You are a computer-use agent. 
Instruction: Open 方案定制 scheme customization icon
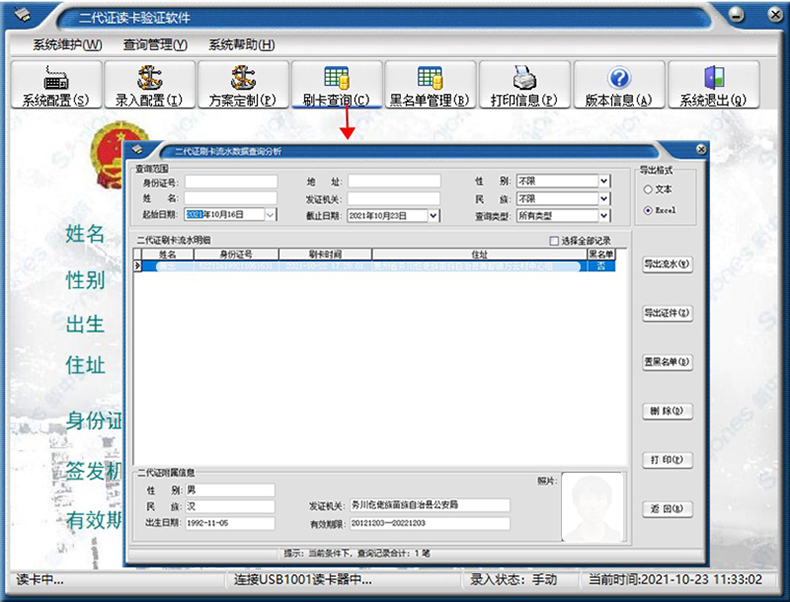coord(243,78)
